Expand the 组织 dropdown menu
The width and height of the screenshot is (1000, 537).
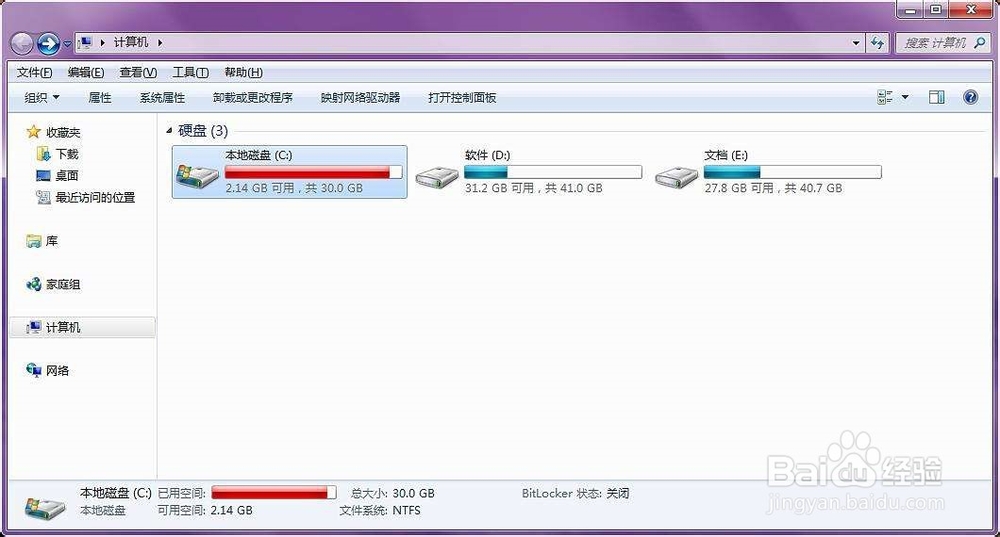(41, 98)
